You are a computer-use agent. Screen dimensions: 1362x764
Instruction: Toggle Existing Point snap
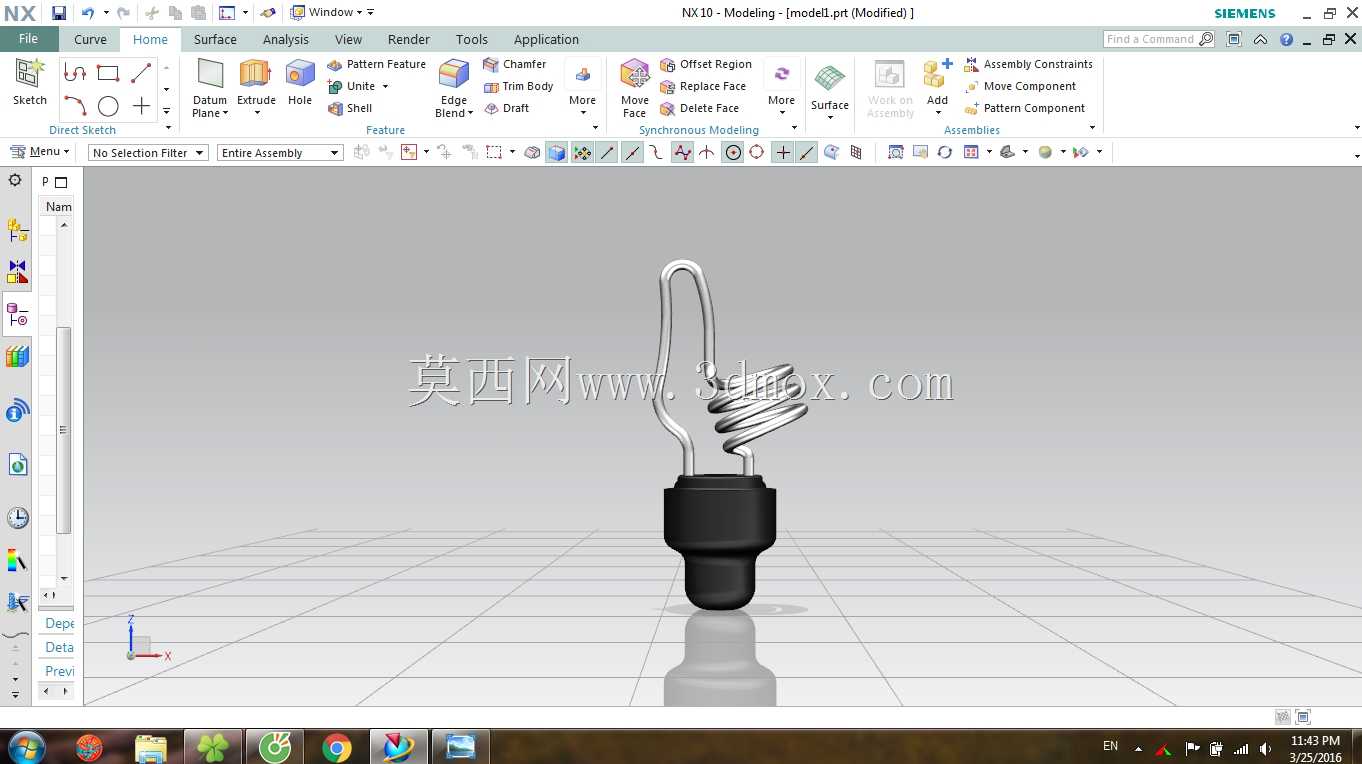tap(782, 153)
